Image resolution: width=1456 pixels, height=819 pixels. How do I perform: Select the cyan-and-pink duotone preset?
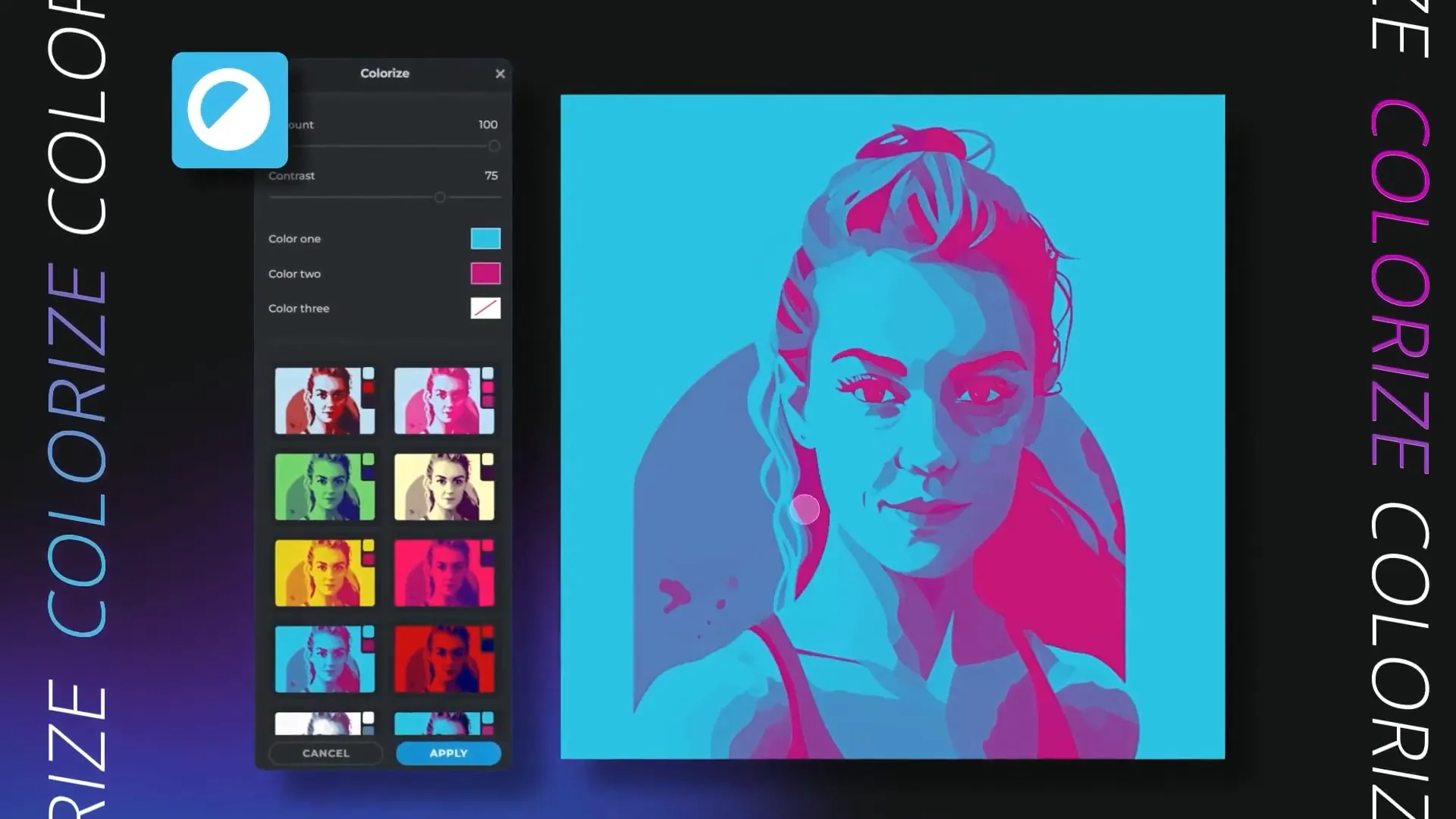tap(325, 660)
